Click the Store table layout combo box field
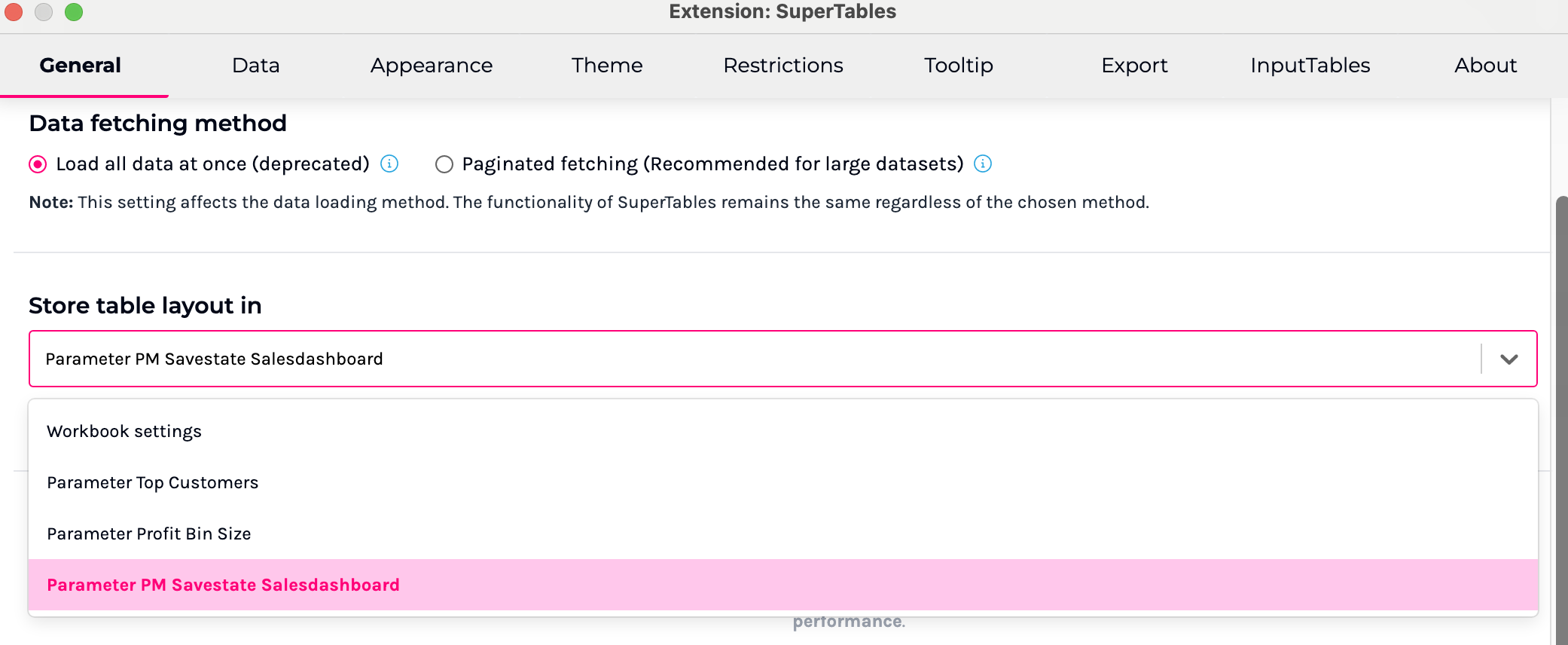Screen dimensions: 1568x645 753,359
